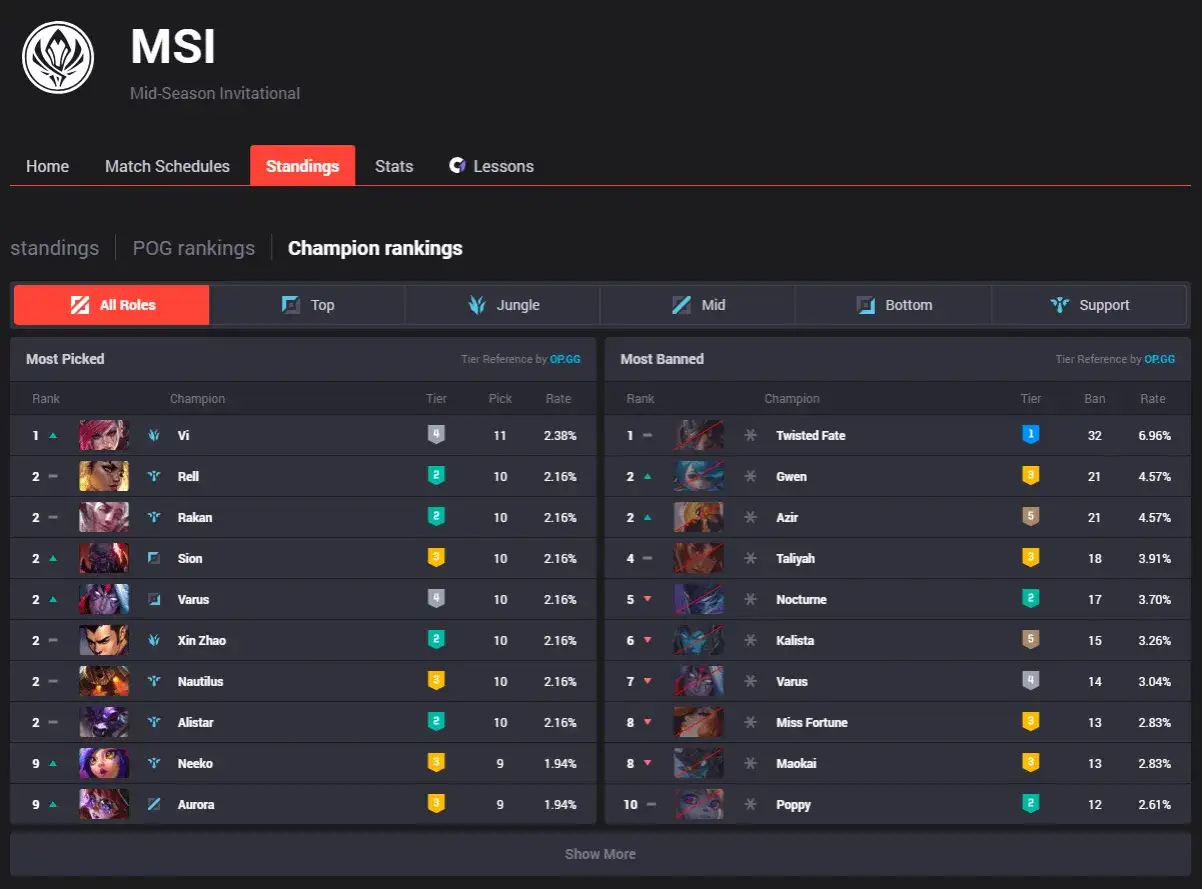The image size is (1202, 889).
Task: Show Bottom lane champion rankings
Action: click(x=893, y=305)
